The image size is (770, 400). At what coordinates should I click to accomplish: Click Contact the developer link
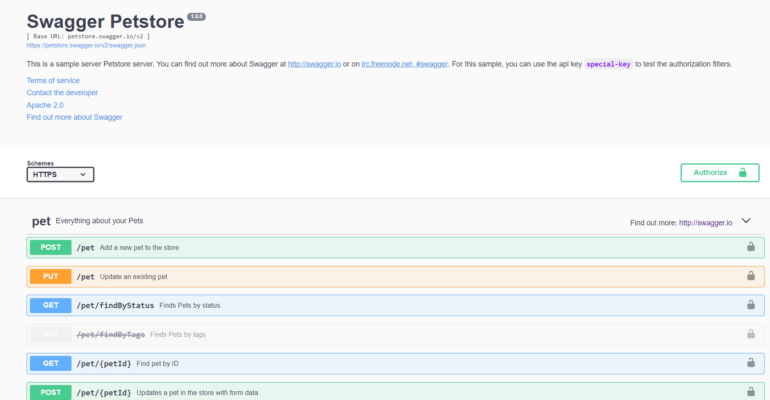[x=62, y=93]
